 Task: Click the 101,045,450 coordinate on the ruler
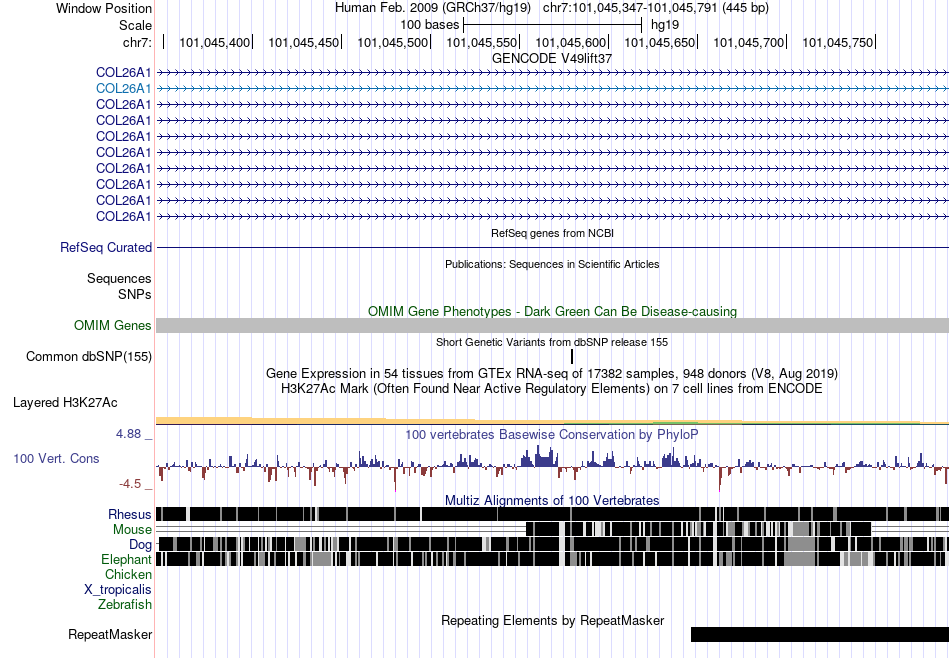pos(304,42)
